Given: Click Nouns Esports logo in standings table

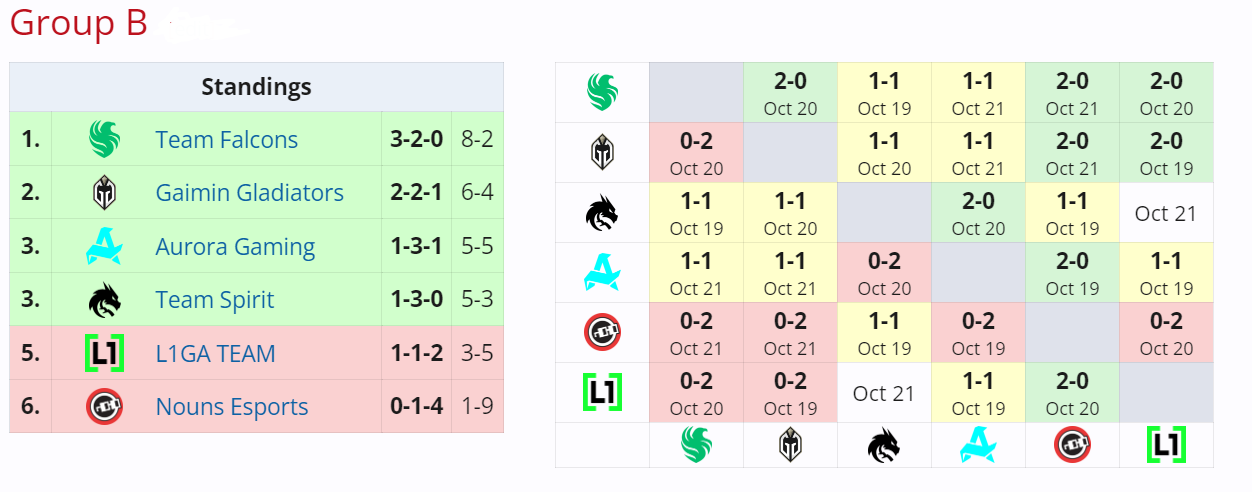Looking at the screenshot, I should [x=104, y=407].
